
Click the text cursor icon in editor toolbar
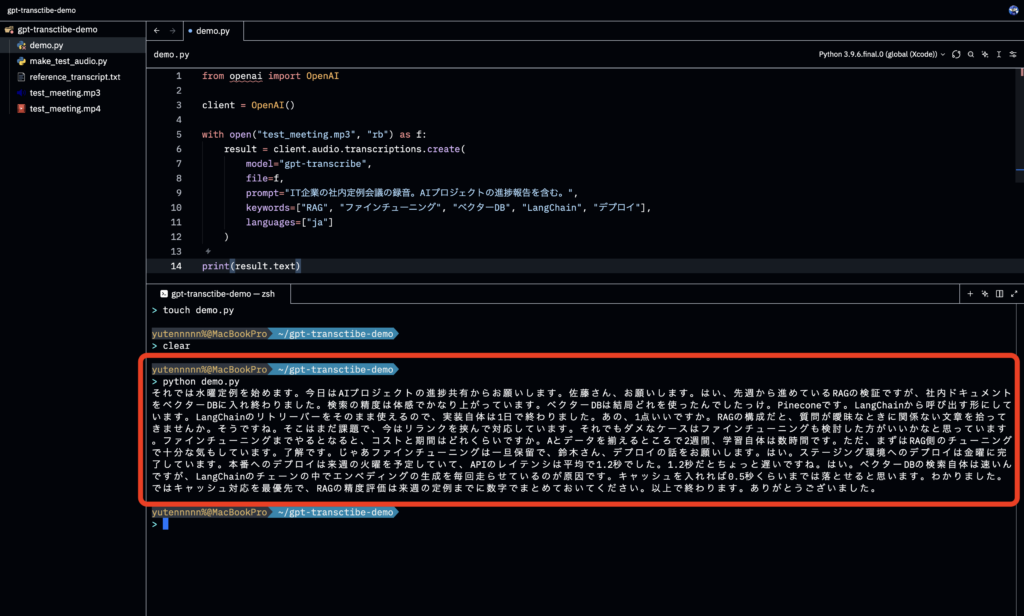pyautogui.click(x=999, y=54)
